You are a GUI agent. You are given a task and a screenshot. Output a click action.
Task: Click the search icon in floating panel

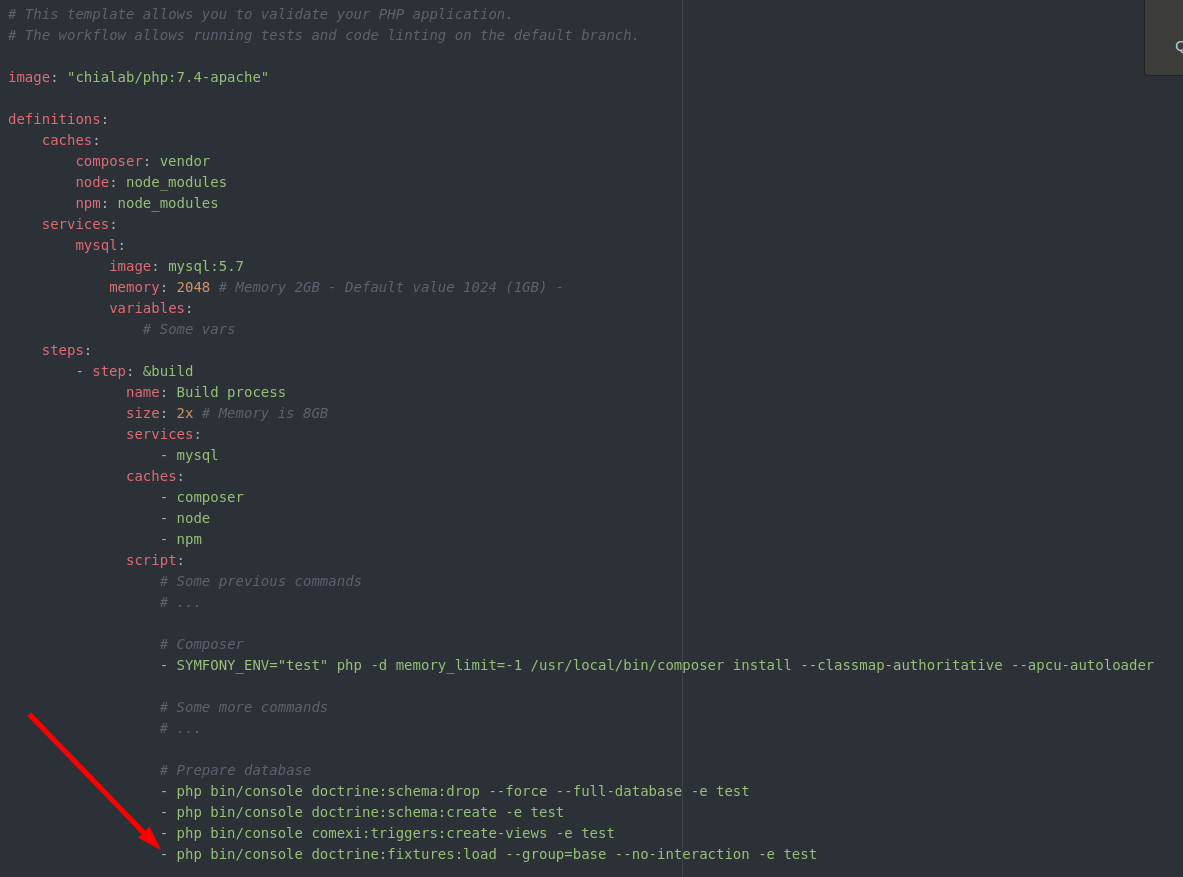1178,47
